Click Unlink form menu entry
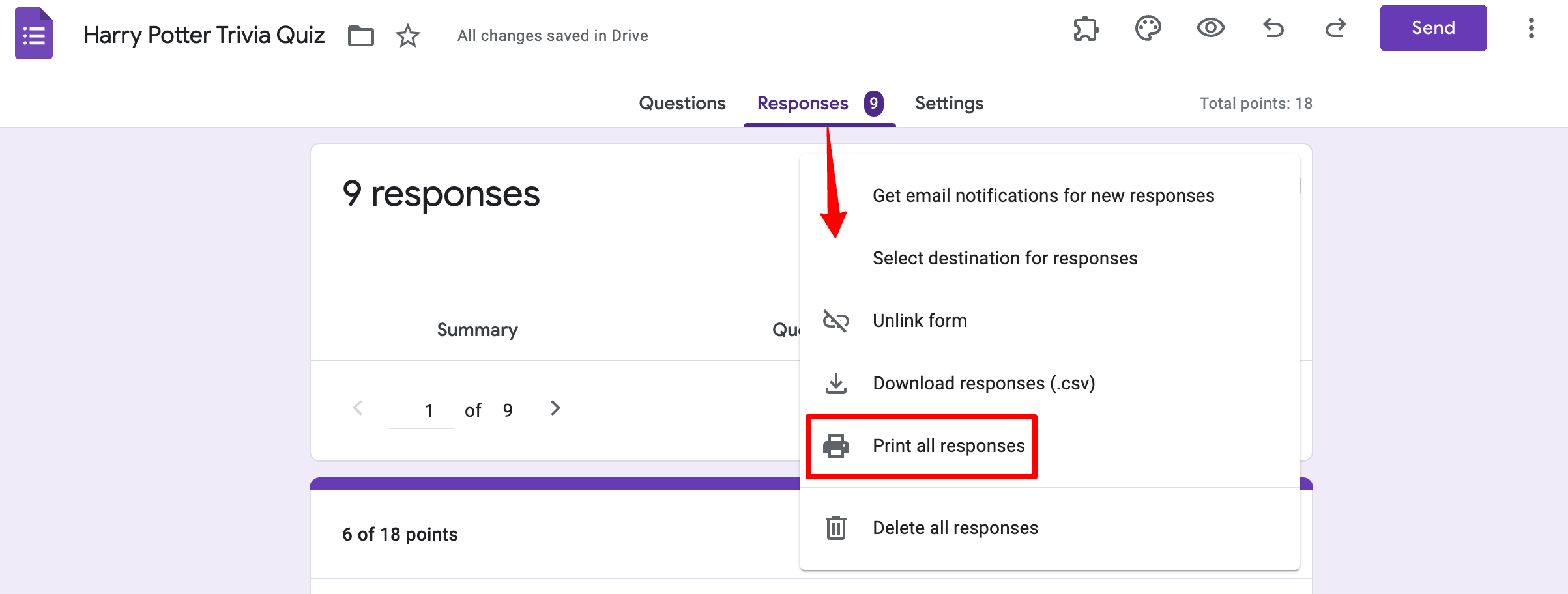The width and height of the screenshot is (1568, 594). tap(1049, 320)
